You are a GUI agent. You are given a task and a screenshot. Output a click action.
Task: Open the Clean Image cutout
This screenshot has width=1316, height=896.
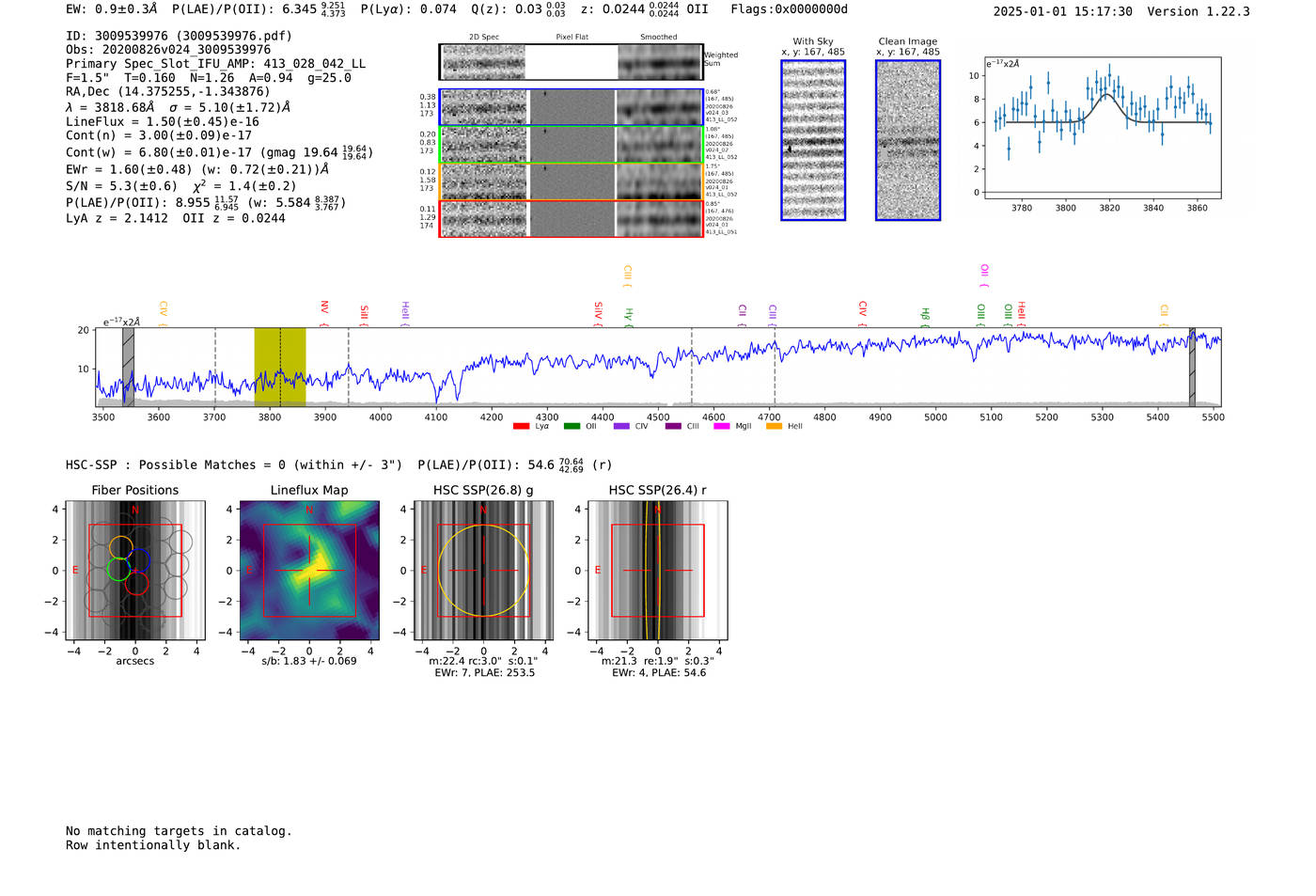click(x=908, y=140)
